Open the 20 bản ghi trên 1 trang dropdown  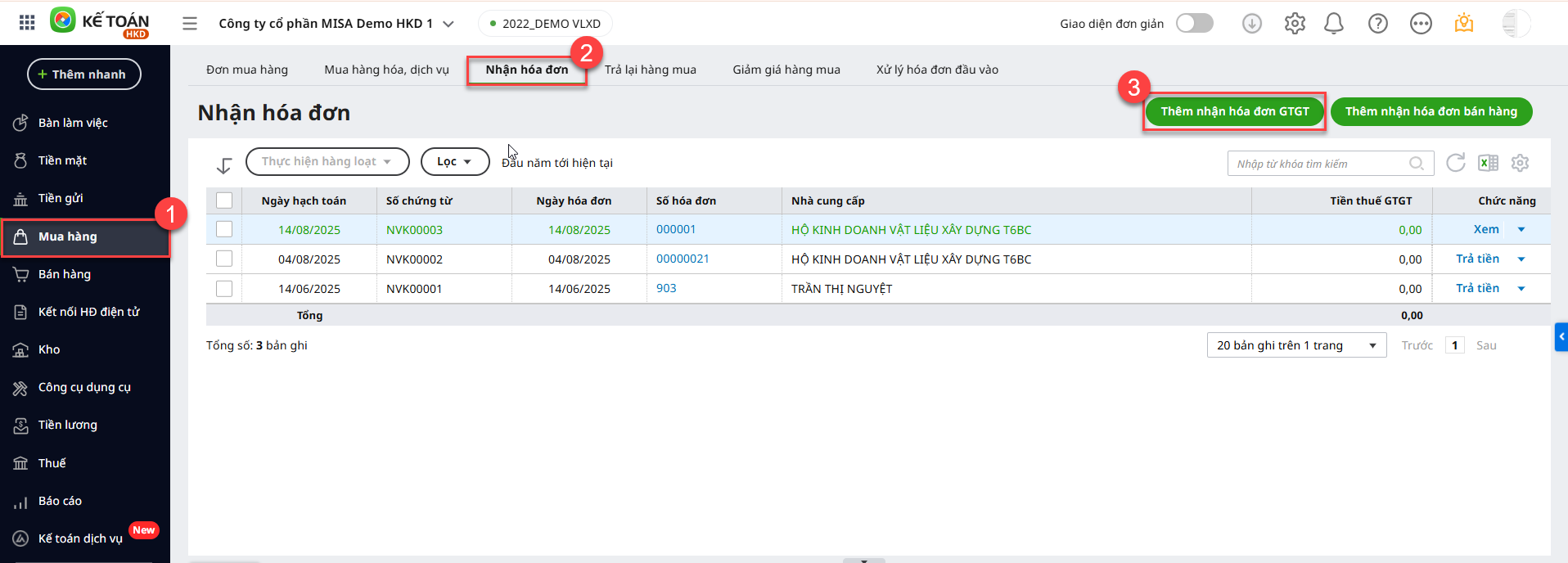pyautogui.click(x=1295, y=345)
